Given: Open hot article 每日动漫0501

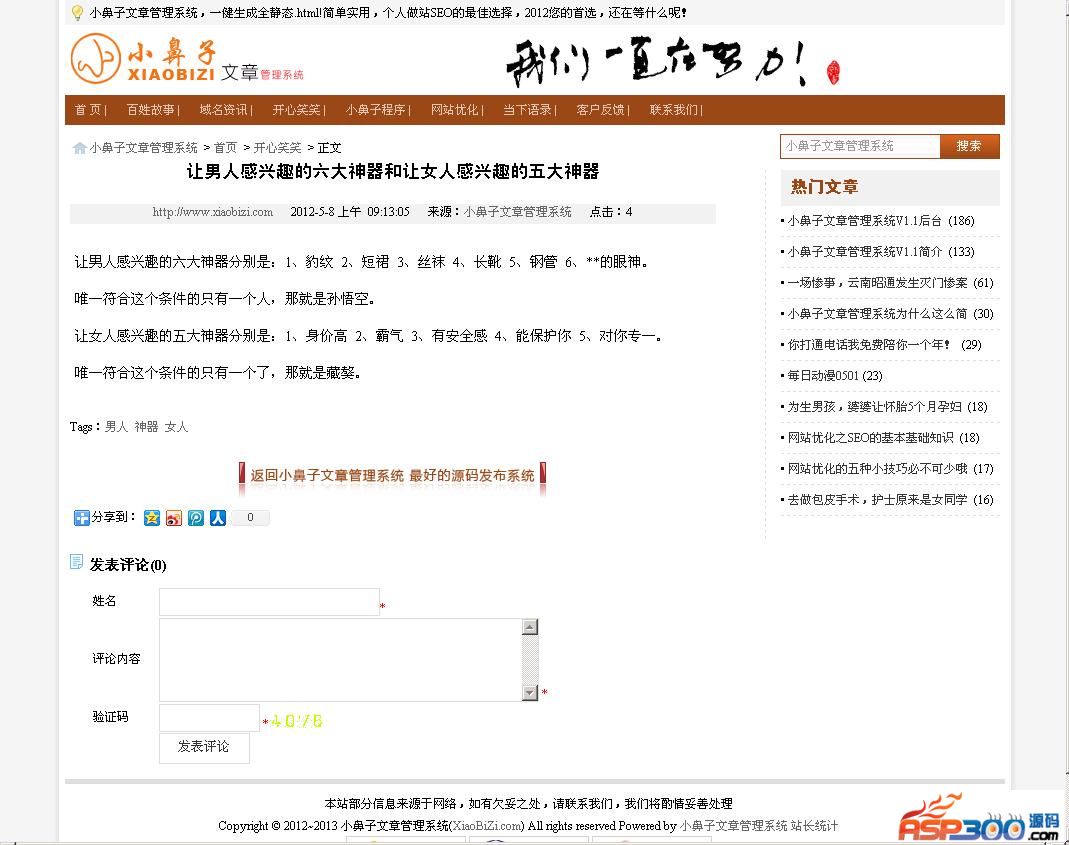Looking at the screenshot, I should pyautogui.click(x=823, y=376).
